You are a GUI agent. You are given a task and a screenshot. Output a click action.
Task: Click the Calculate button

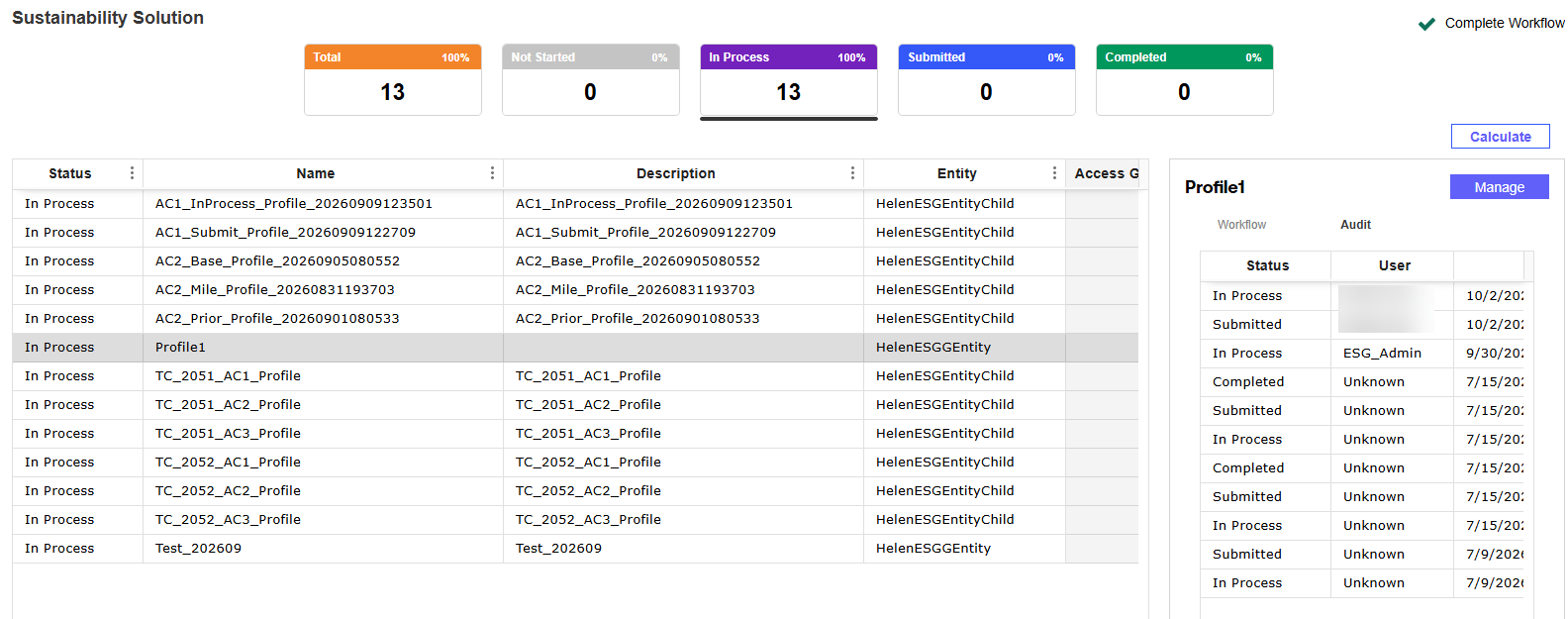[1500, 137]
